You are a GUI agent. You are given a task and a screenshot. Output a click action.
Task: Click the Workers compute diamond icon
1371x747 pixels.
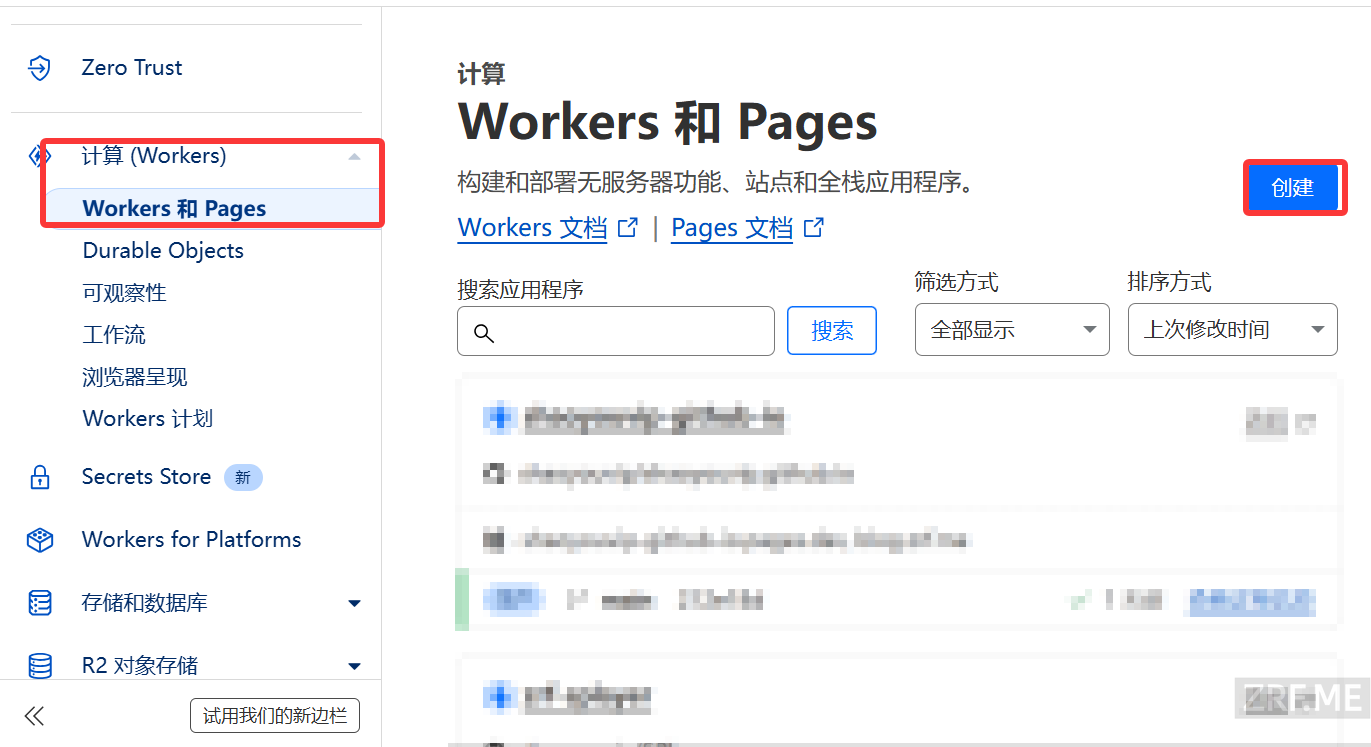39,156
